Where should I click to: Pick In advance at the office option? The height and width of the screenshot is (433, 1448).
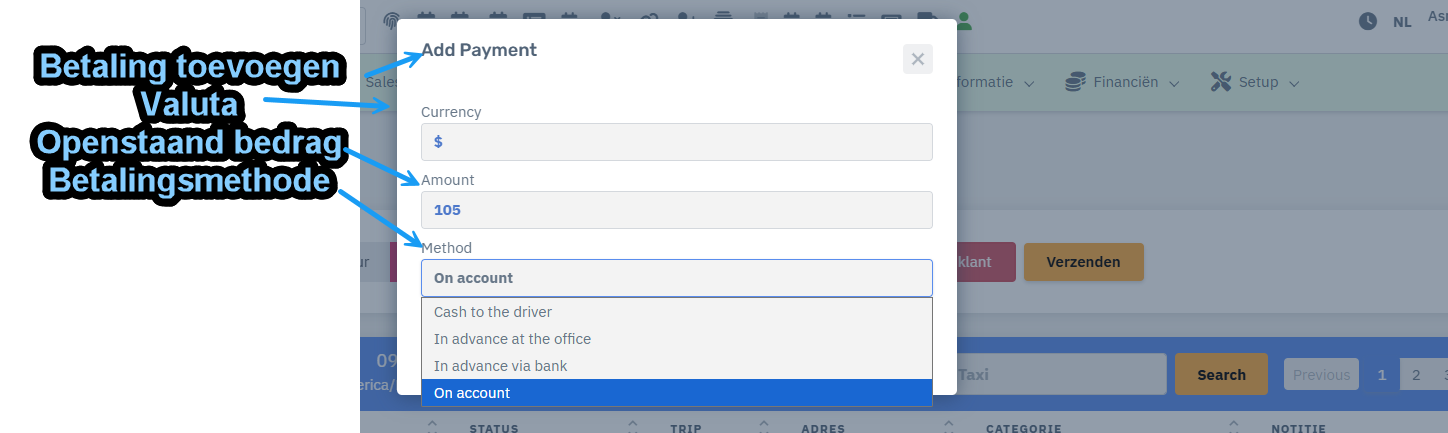(677, 339)
